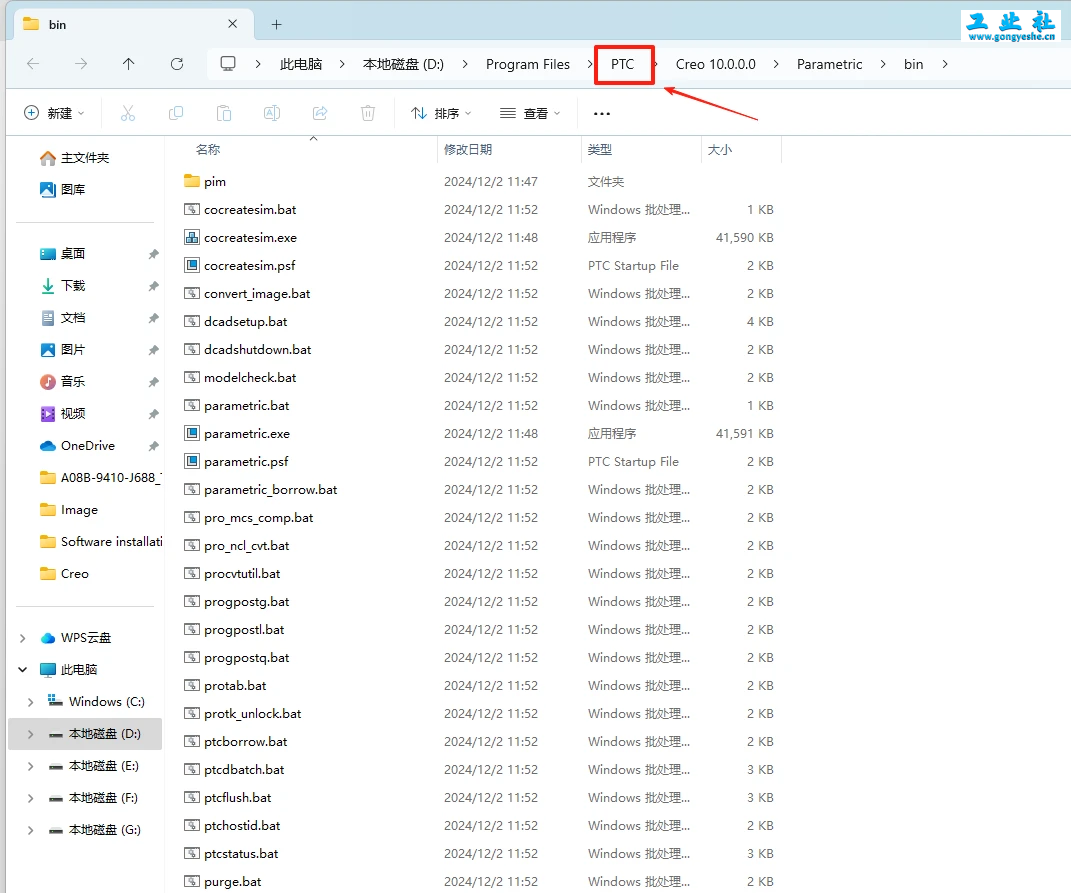Navigate to Creo 10.0.0.0 breadcrumb
The width and height of the screenshot is (1071, 893).
(715, 64)
